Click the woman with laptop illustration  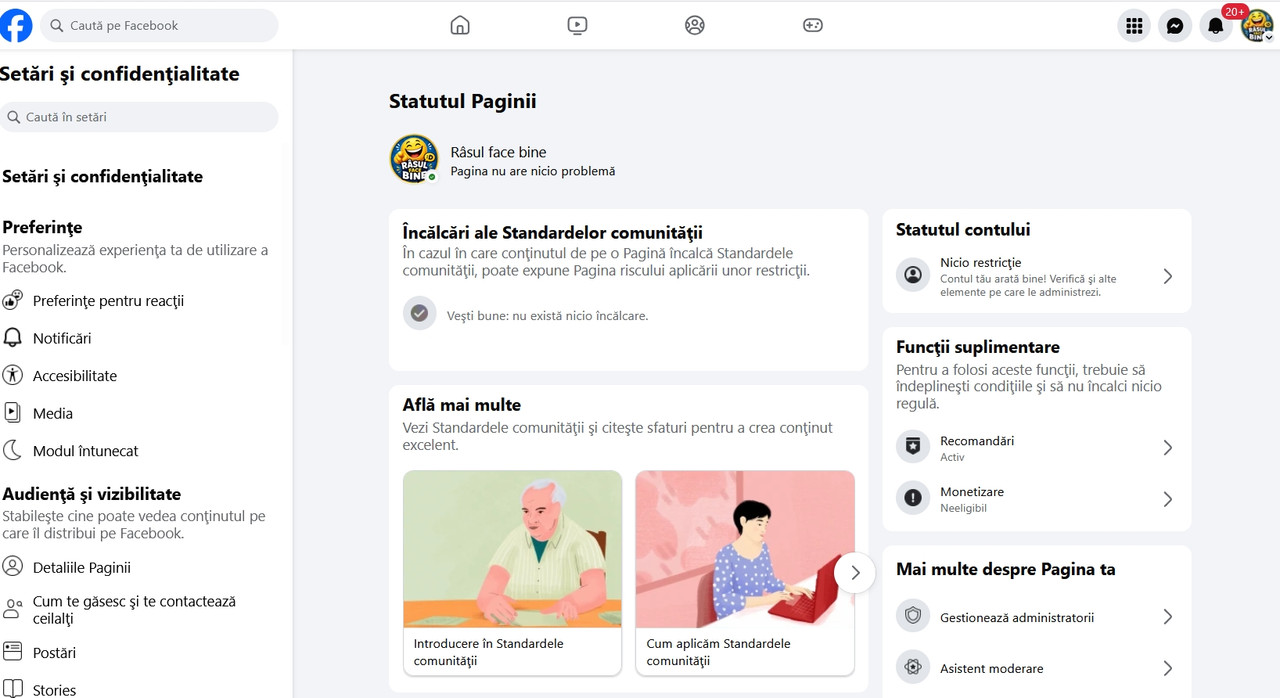point(745,549)
